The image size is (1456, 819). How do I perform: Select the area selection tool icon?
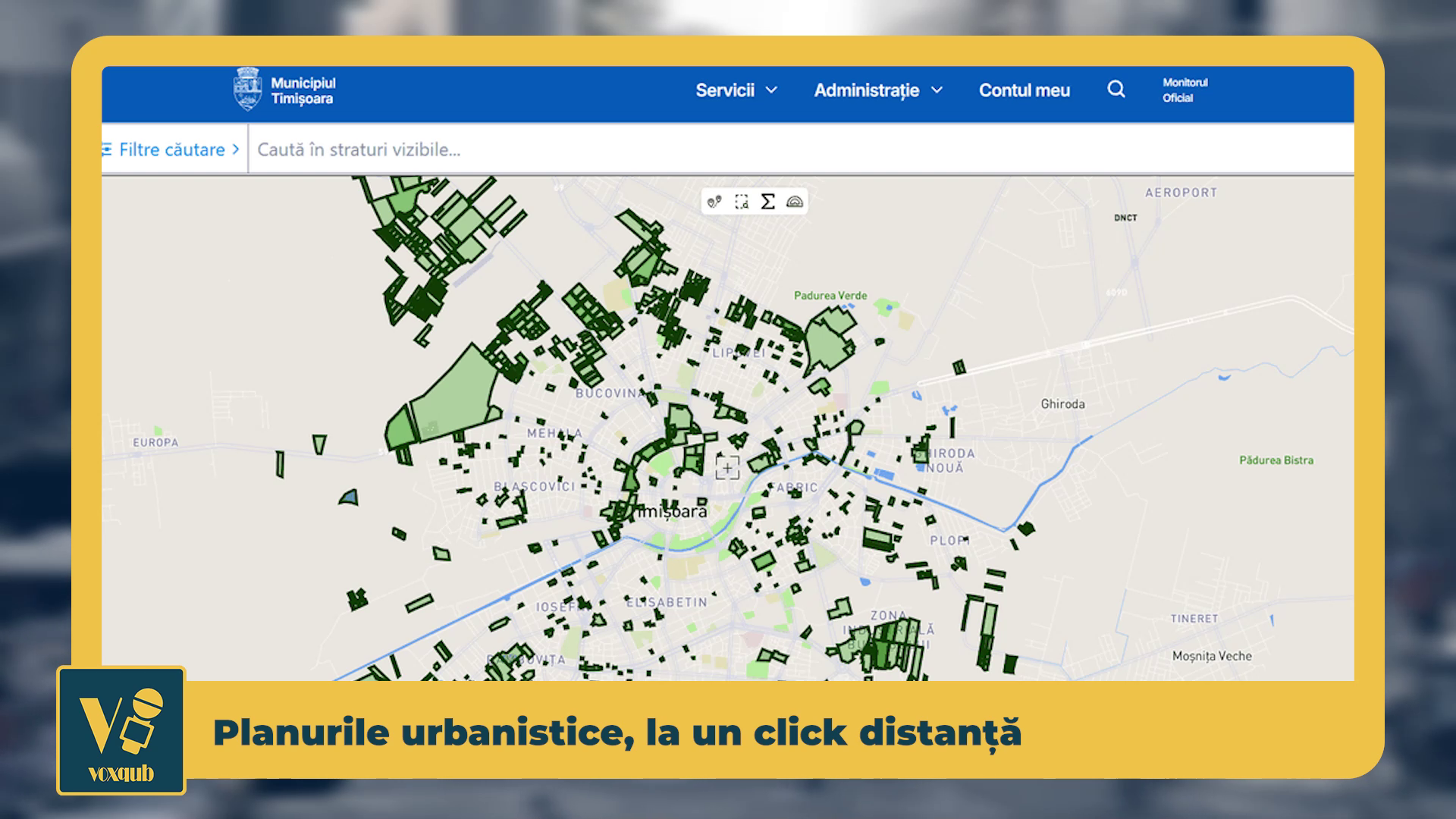[x=741, y=202]
